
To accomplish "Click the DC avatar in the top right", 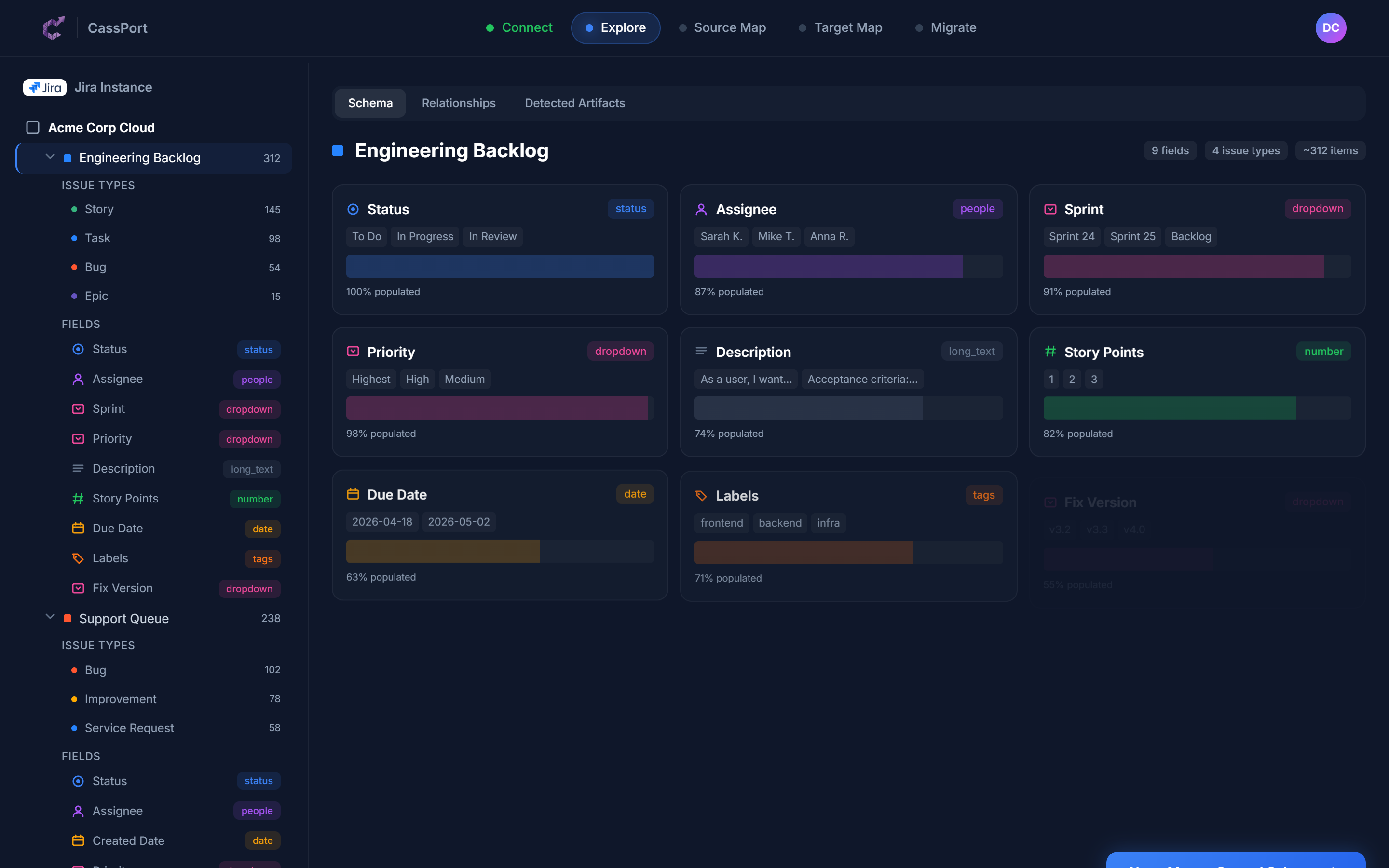I will tap(1331, 27).
